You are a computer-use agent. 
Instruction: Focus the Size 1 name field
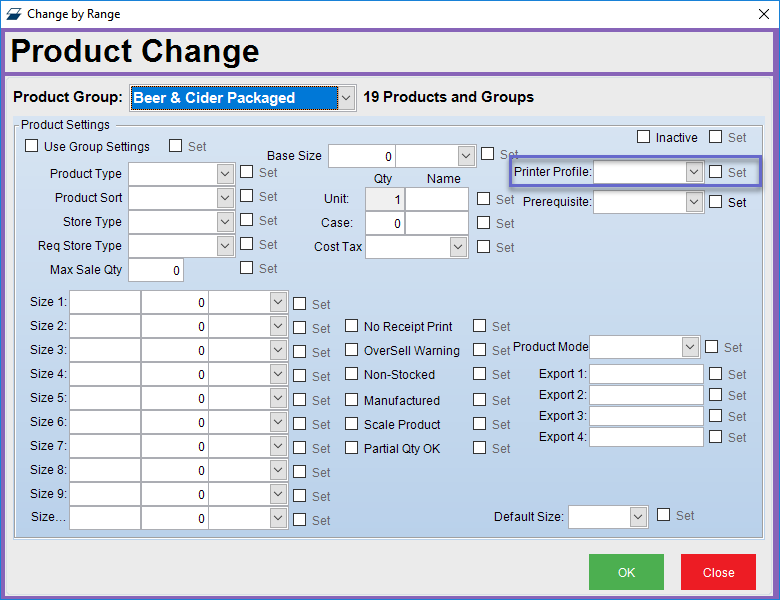point(105,302)
